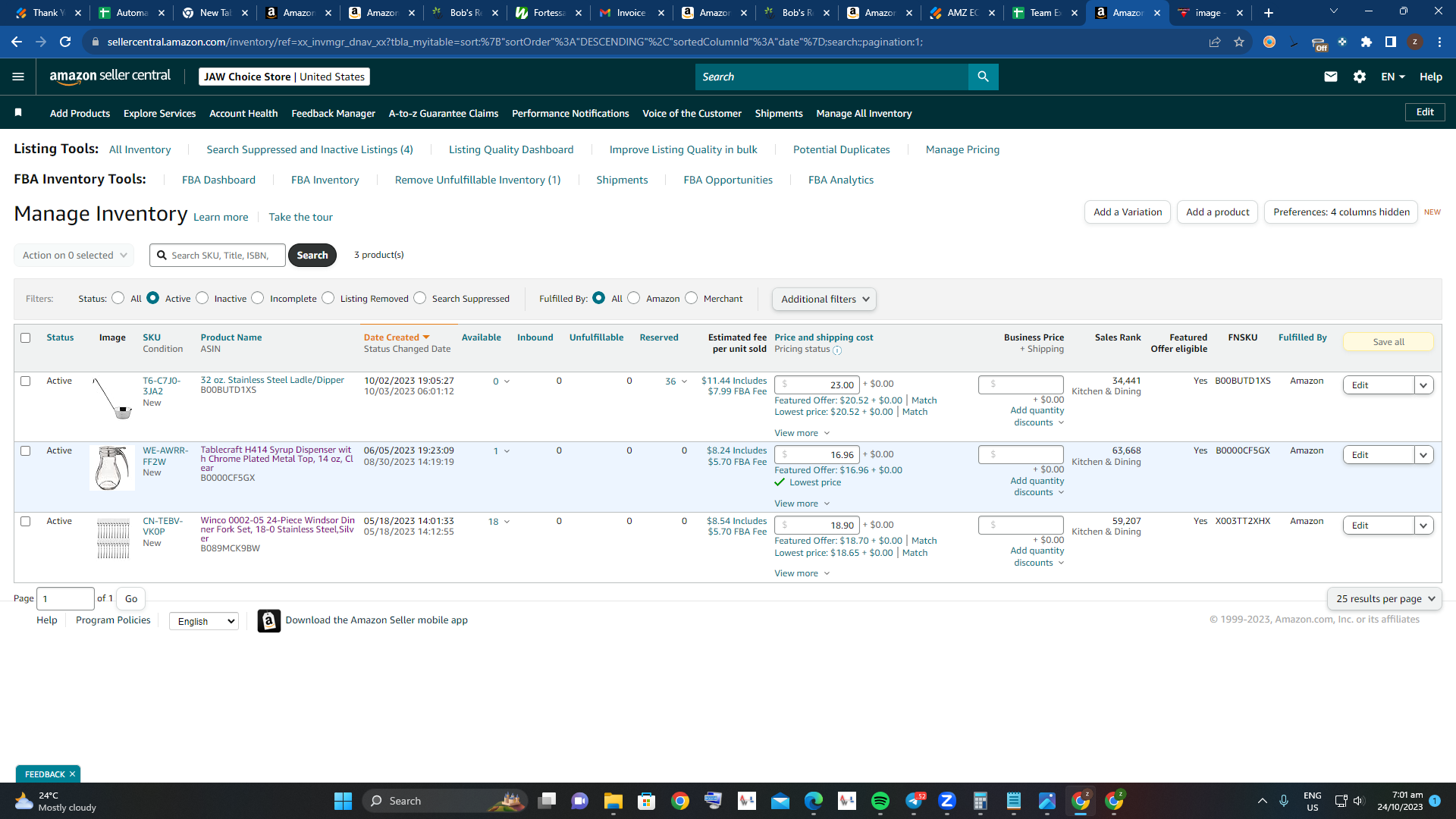Click the Pricing status info icon

tap(837, 350)
